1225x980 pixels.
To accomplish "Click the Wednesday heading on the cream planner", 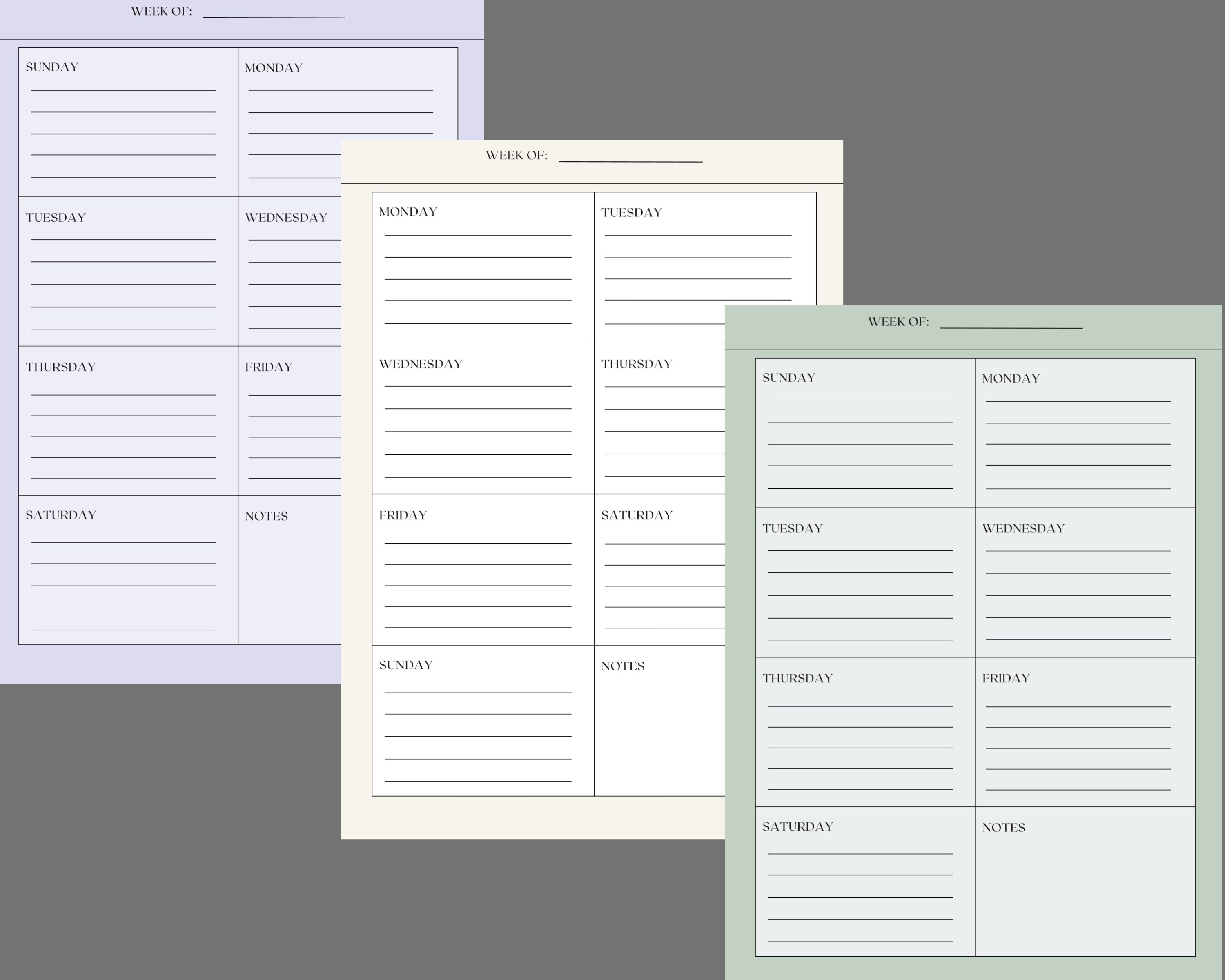I will pyautogui.click(x=420, y=363).
